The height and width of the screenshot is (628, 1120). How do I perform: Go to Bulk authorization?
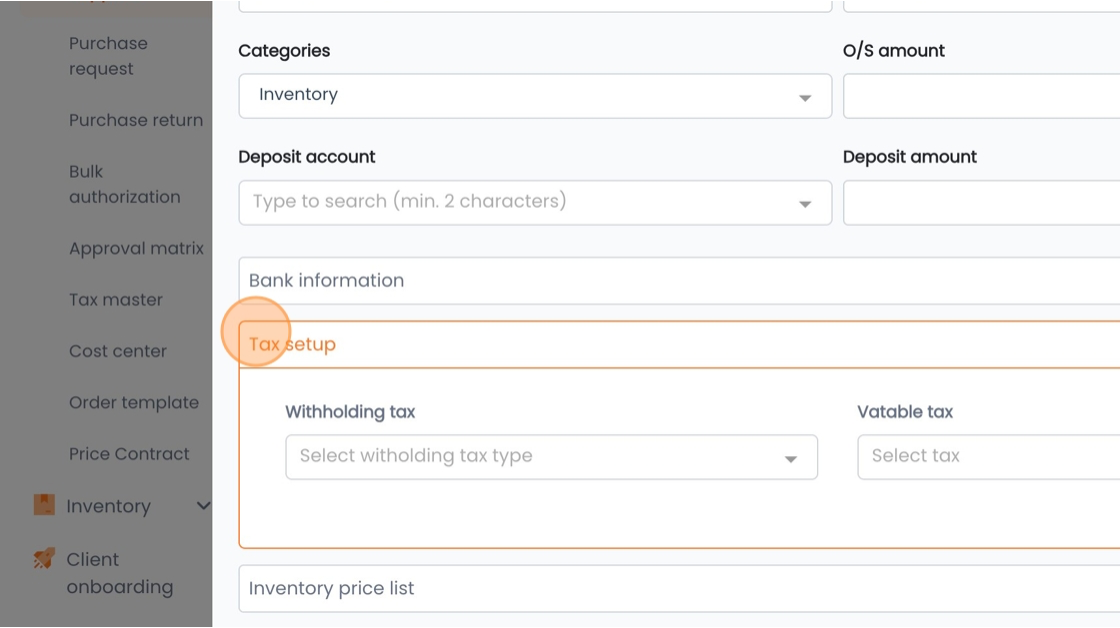pos(124,184)
